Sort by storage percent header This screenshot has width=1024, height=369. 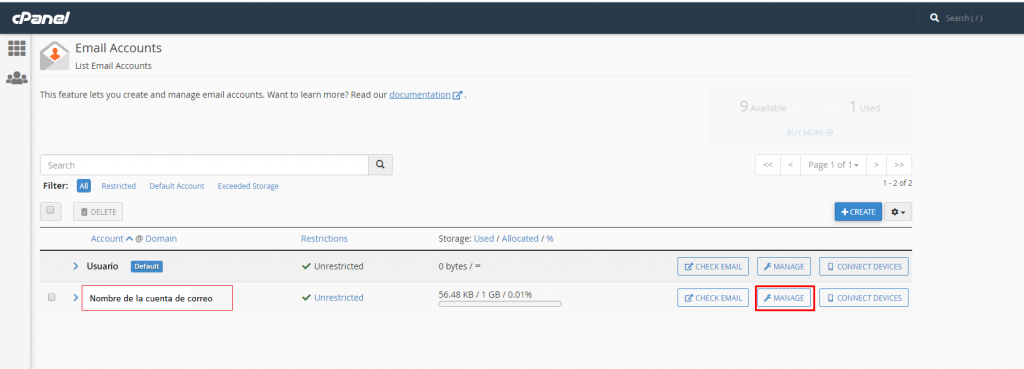tap(550, 238)
